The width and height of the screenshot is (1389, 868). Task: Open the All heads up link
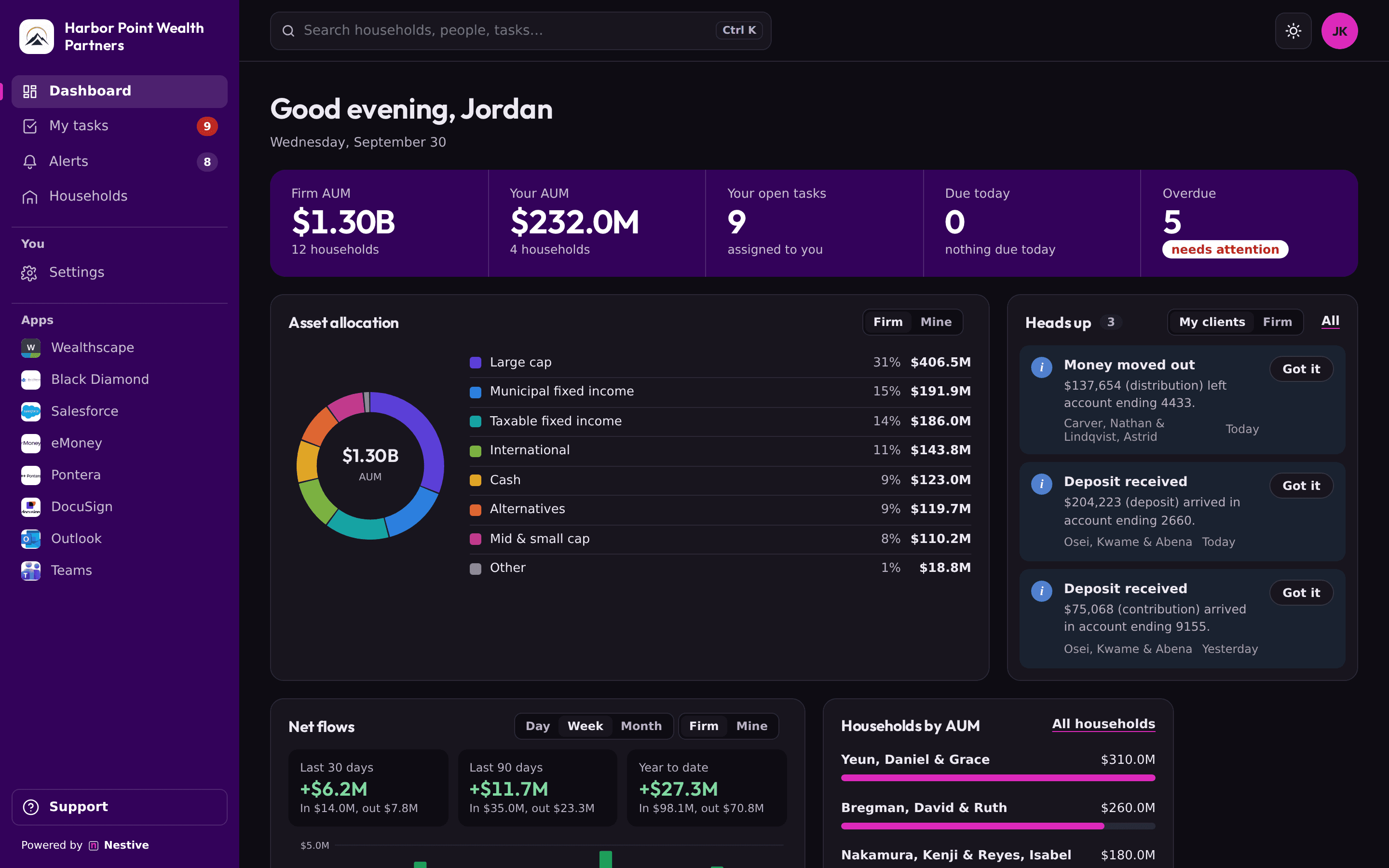pos(1330,321)
